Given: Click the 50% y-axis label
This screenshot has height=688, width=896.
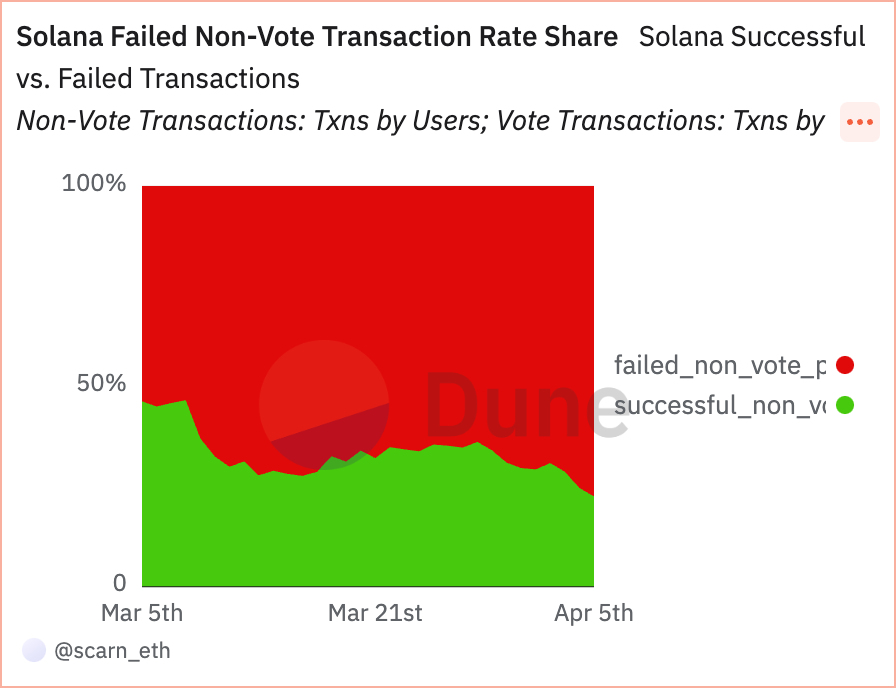Looking at the screenshot, I should 101,383.
